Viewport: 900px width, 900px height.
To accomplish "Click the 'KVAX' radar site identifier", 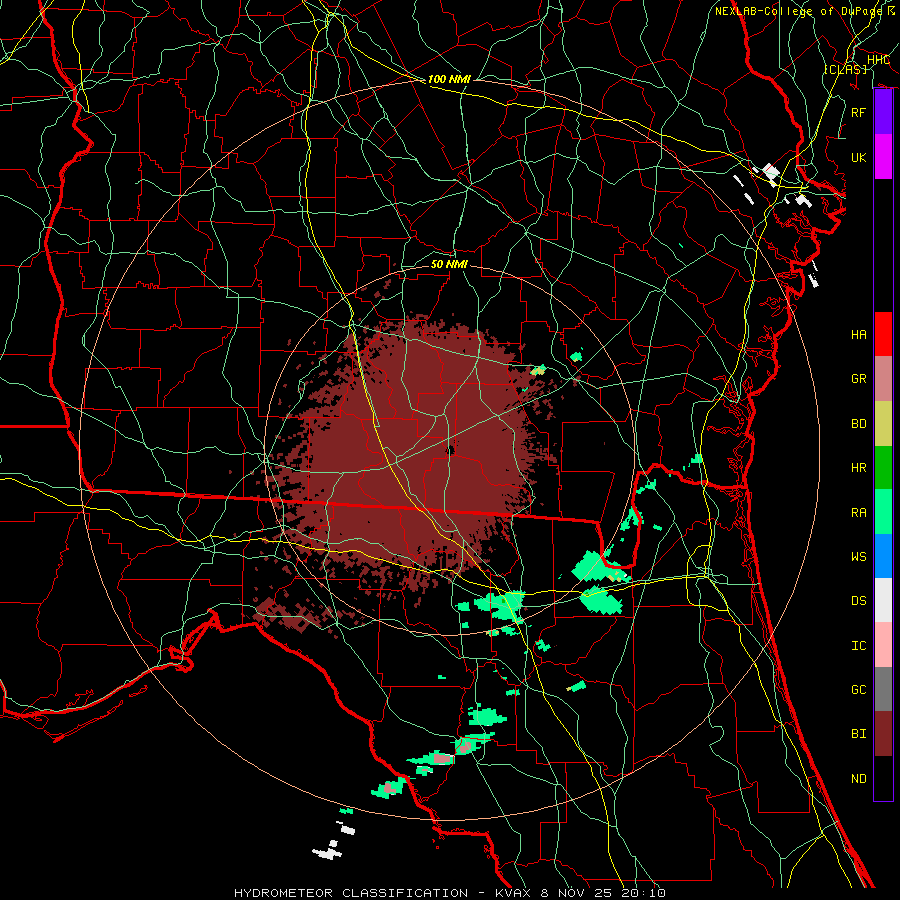I will (513, 893).
